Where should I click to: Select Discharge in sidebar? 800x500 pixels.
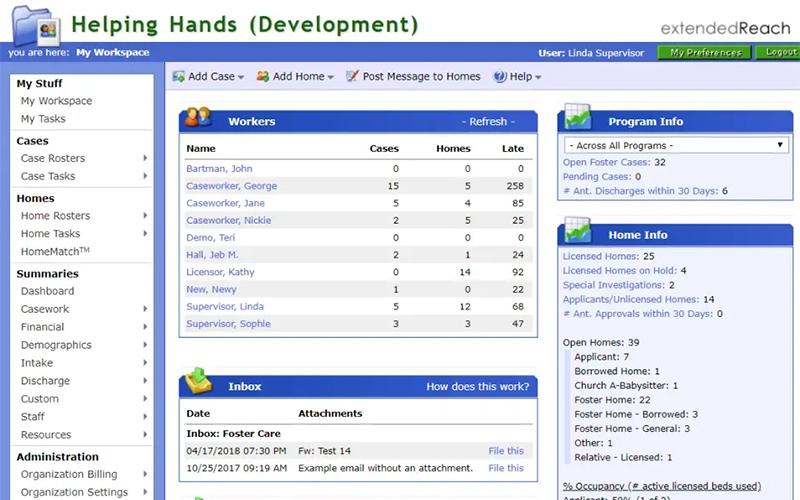pos(45,381)
